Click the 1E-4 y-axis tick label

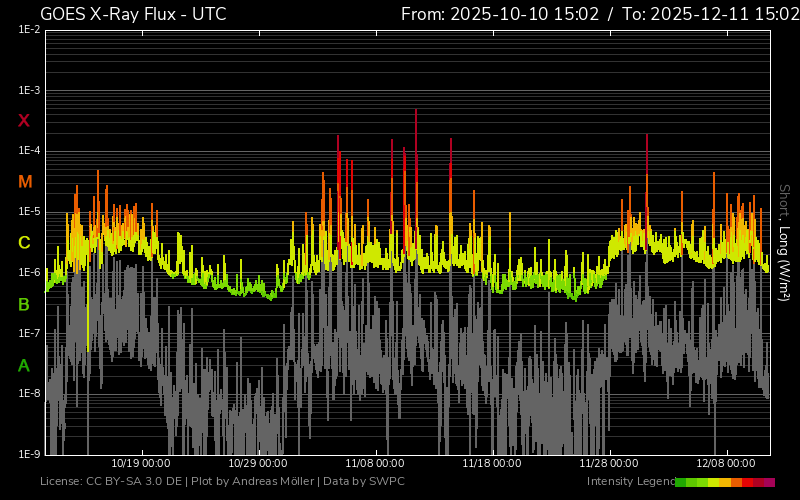[x=29, y=151]
